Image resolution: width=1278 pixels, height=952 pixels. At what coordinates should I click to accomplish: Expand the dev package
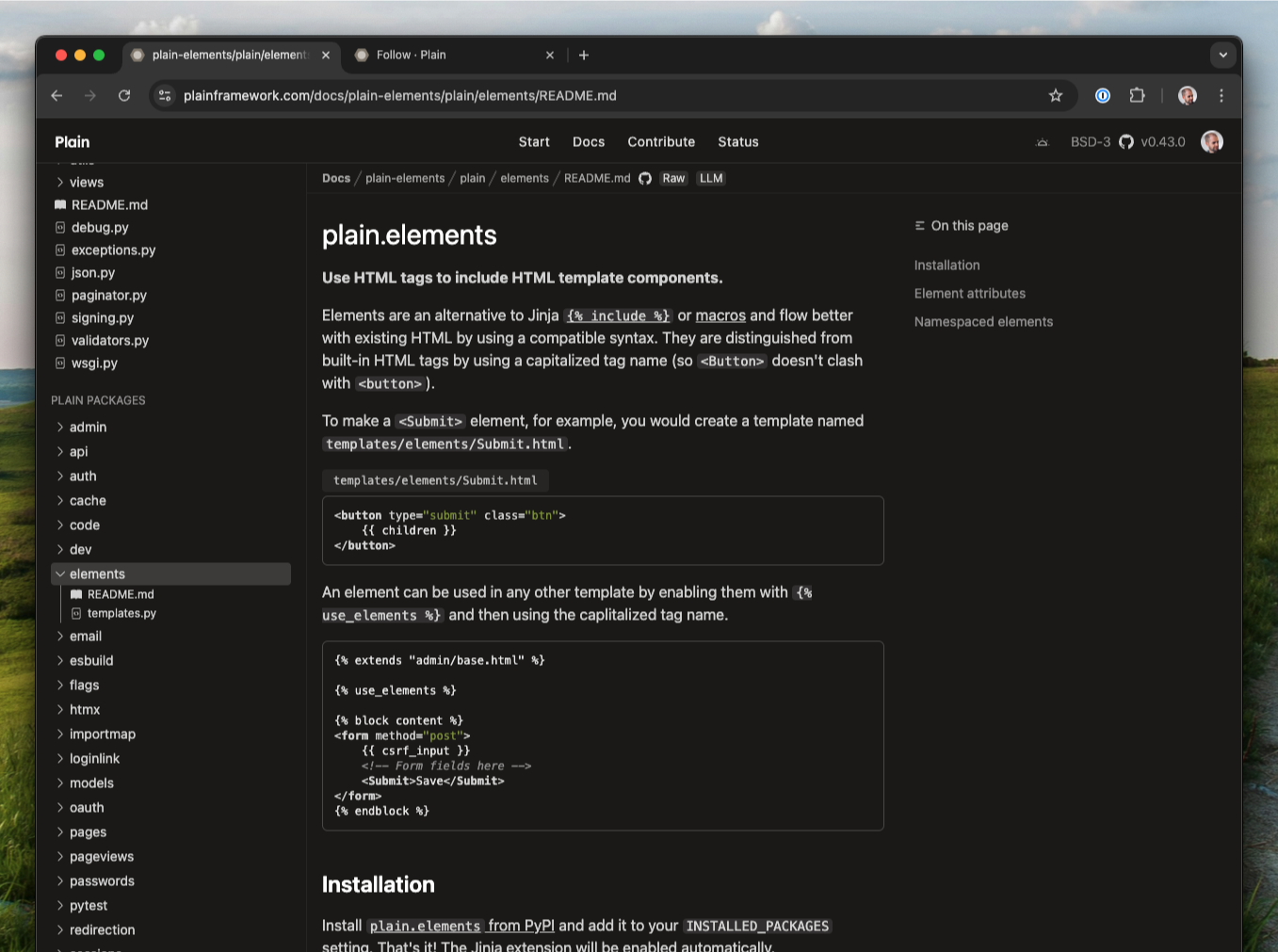coord(81,549)
